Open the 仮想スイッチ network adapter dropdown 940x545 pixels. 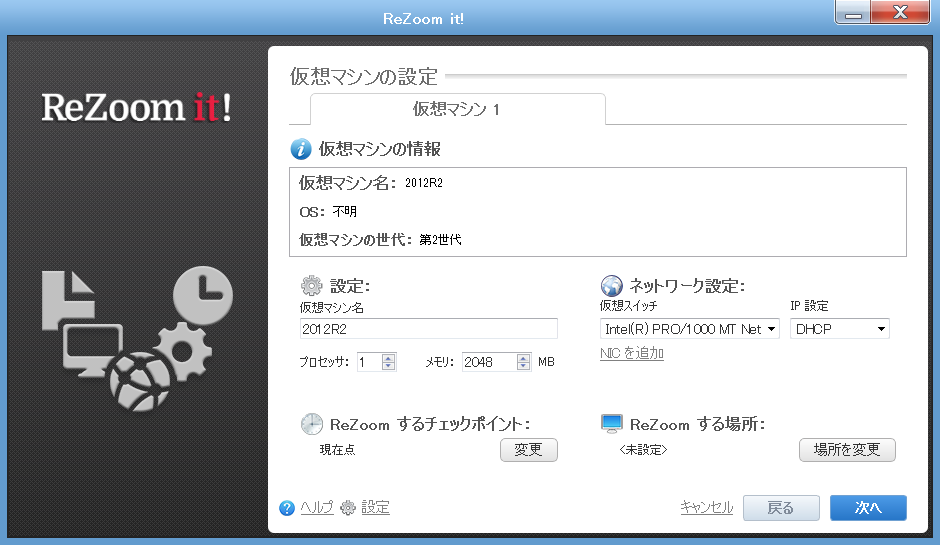689,329
